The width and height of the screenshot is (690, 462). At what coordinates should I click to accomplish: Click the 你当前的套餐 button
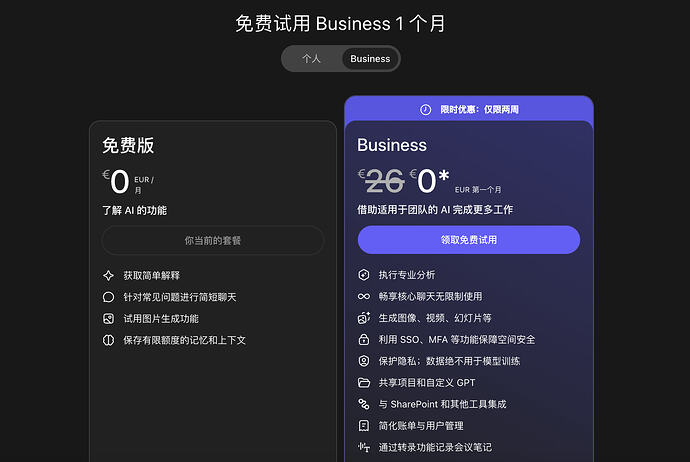(x=213, y=240)
